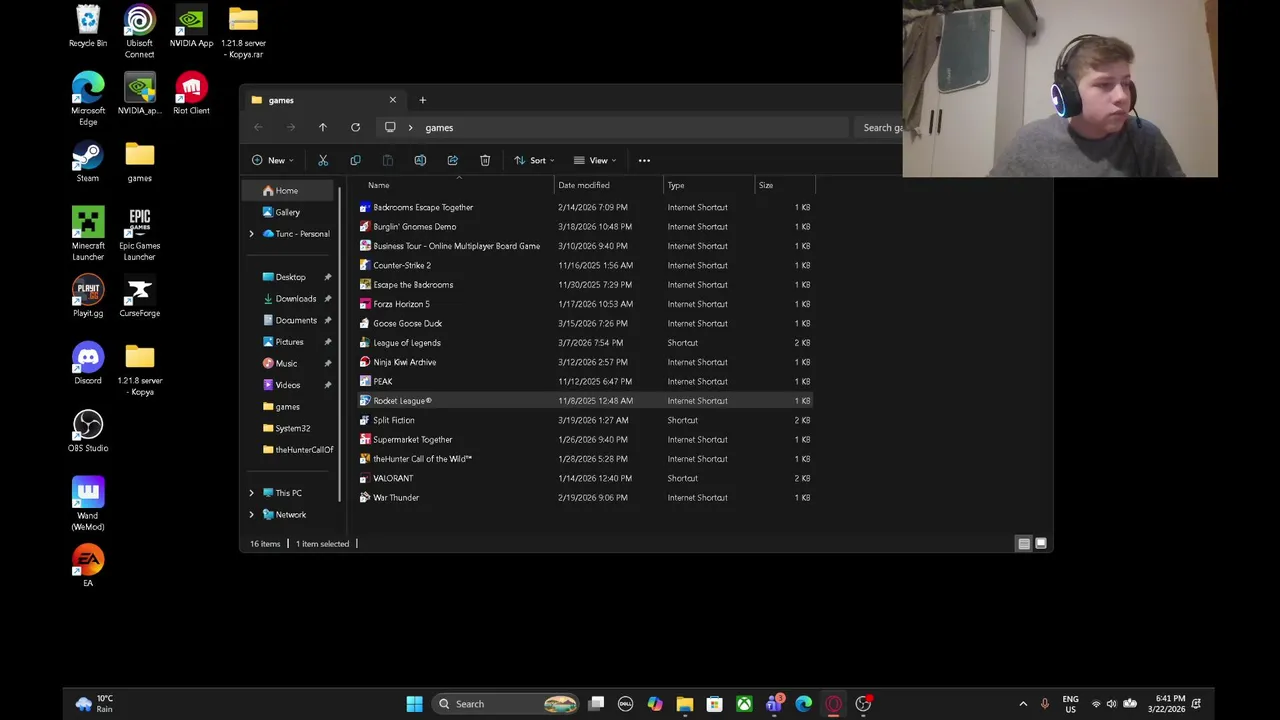Screen dimensions: 1280x720
Task: Select VALORANT shortcut
Action: pyautogui.click(x=584, y=478)
